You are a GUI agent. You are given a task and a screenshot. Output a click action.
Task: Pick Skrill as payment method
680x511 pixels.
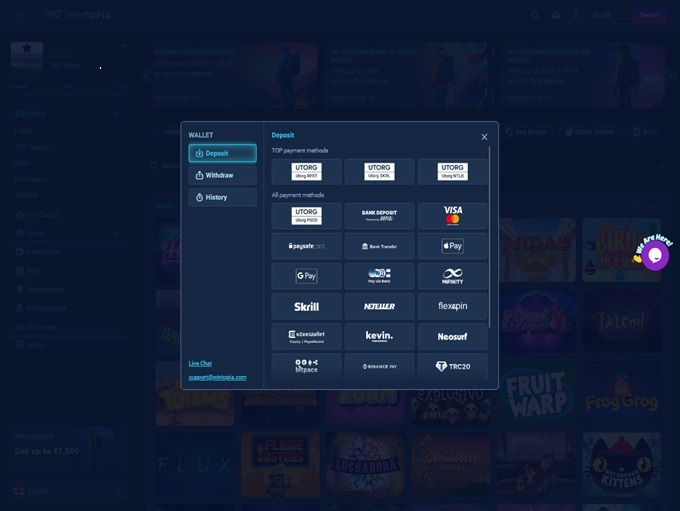coord(306,306)
